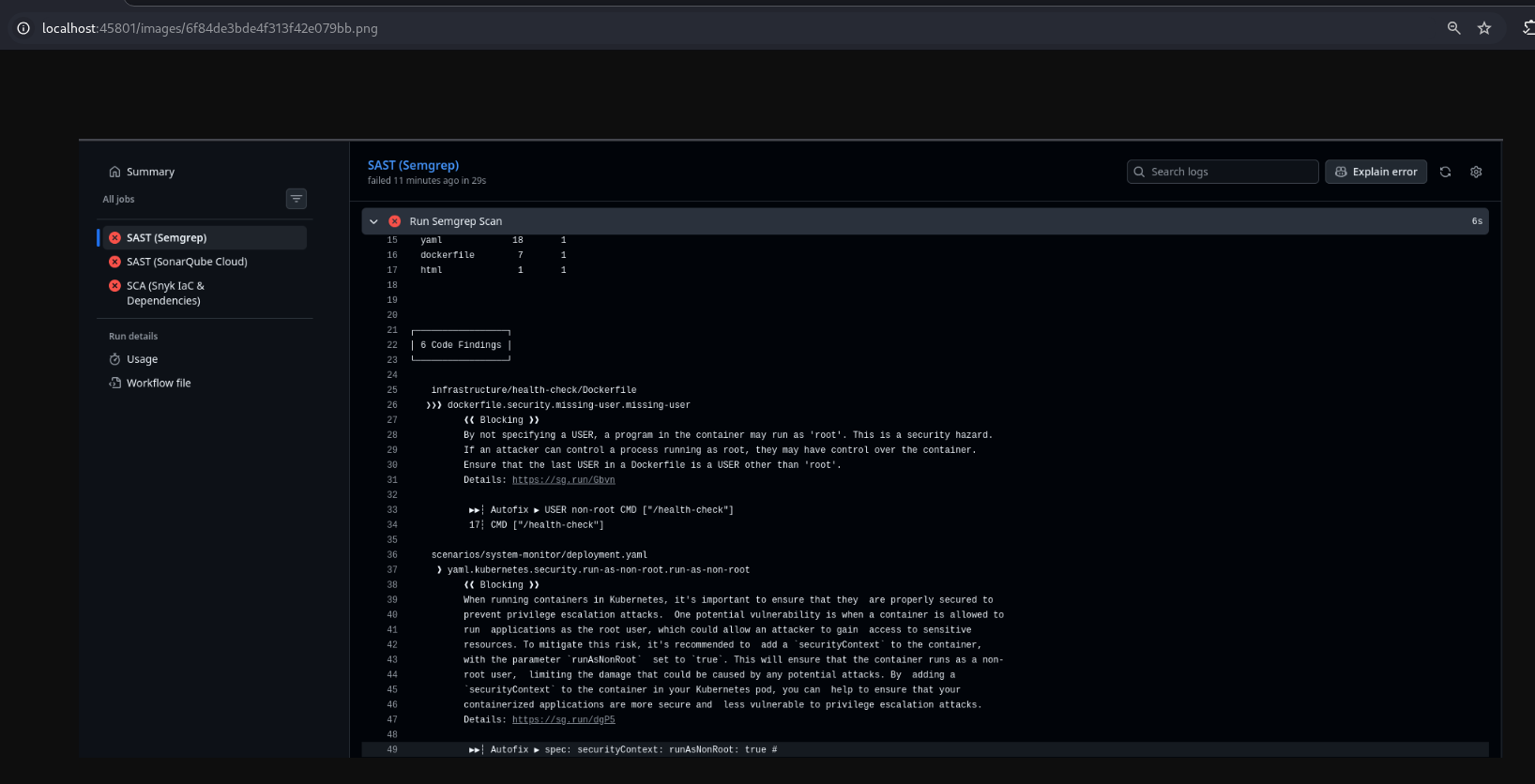Open the https://sg.run/dgP5 details link
The height and width of the screenshot is (784, 1535).
[563, 720]
